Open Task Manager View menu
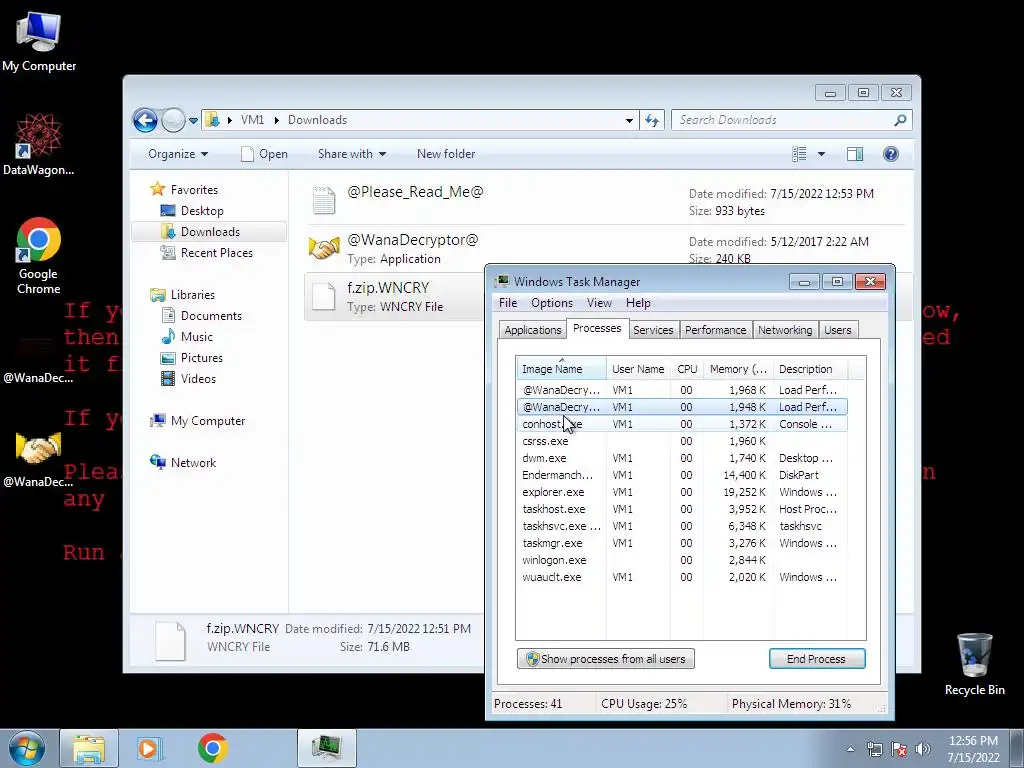1024x768 pixels. 599,303
